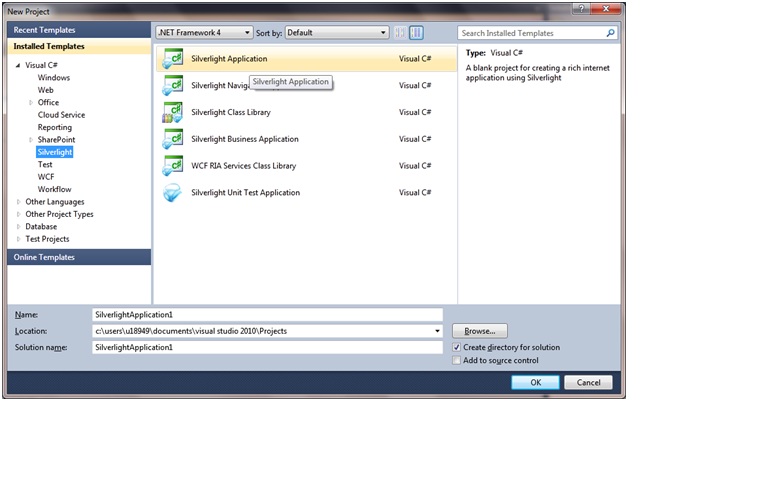This screenshot has height=480, width=768.
Task: Expand the Other Languages tree node
Action: pos(17,202)
